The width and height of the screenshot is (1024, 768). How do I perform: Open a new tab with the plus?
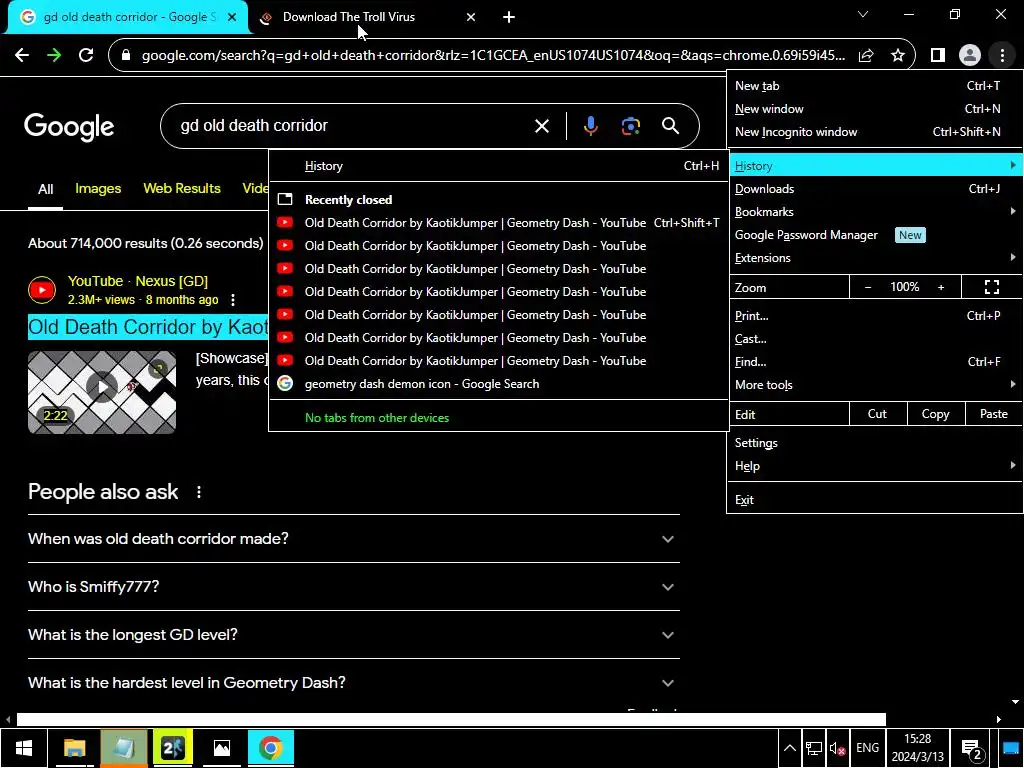tap(509, 17)
